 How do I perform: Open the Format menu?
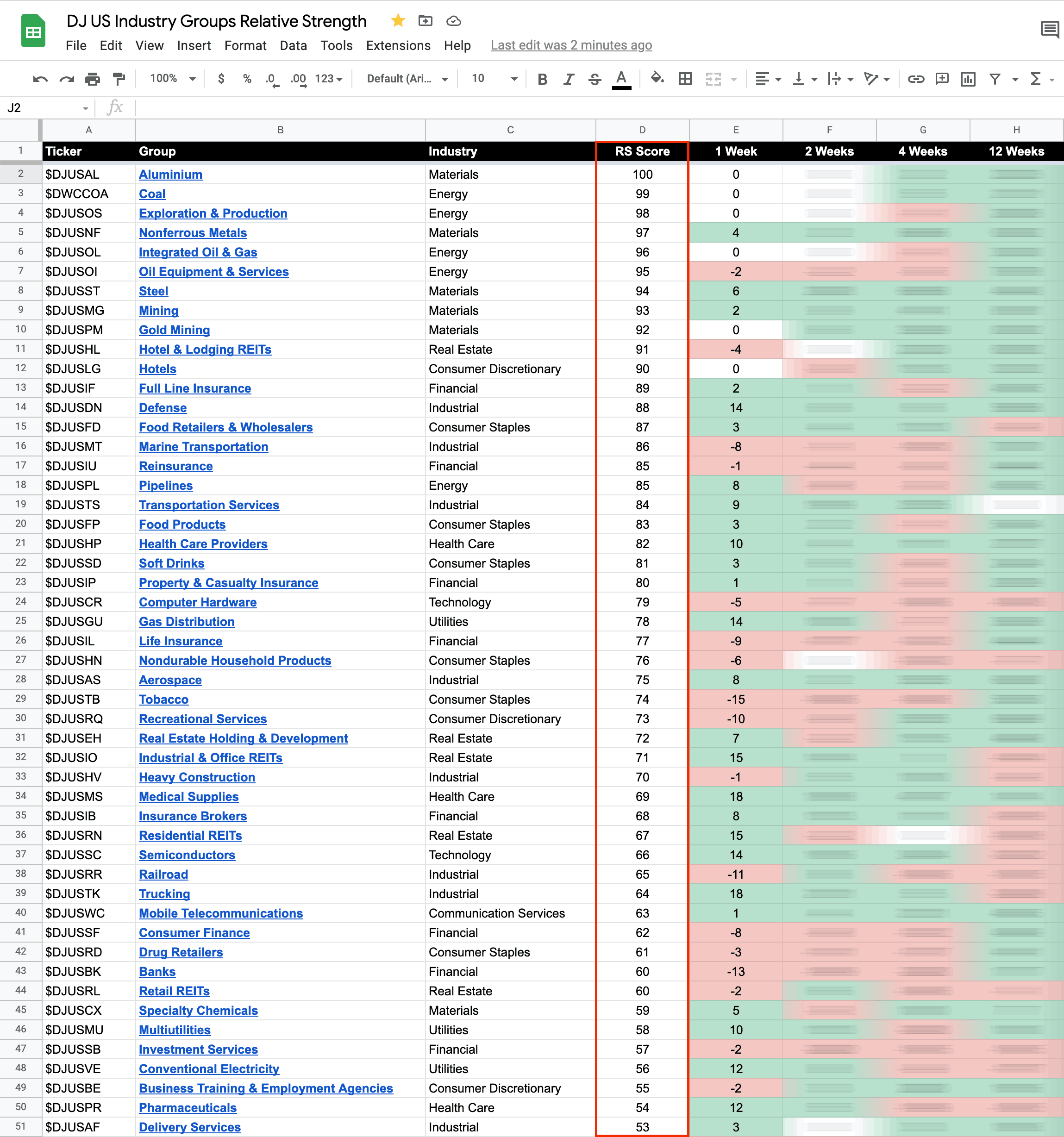245,46
